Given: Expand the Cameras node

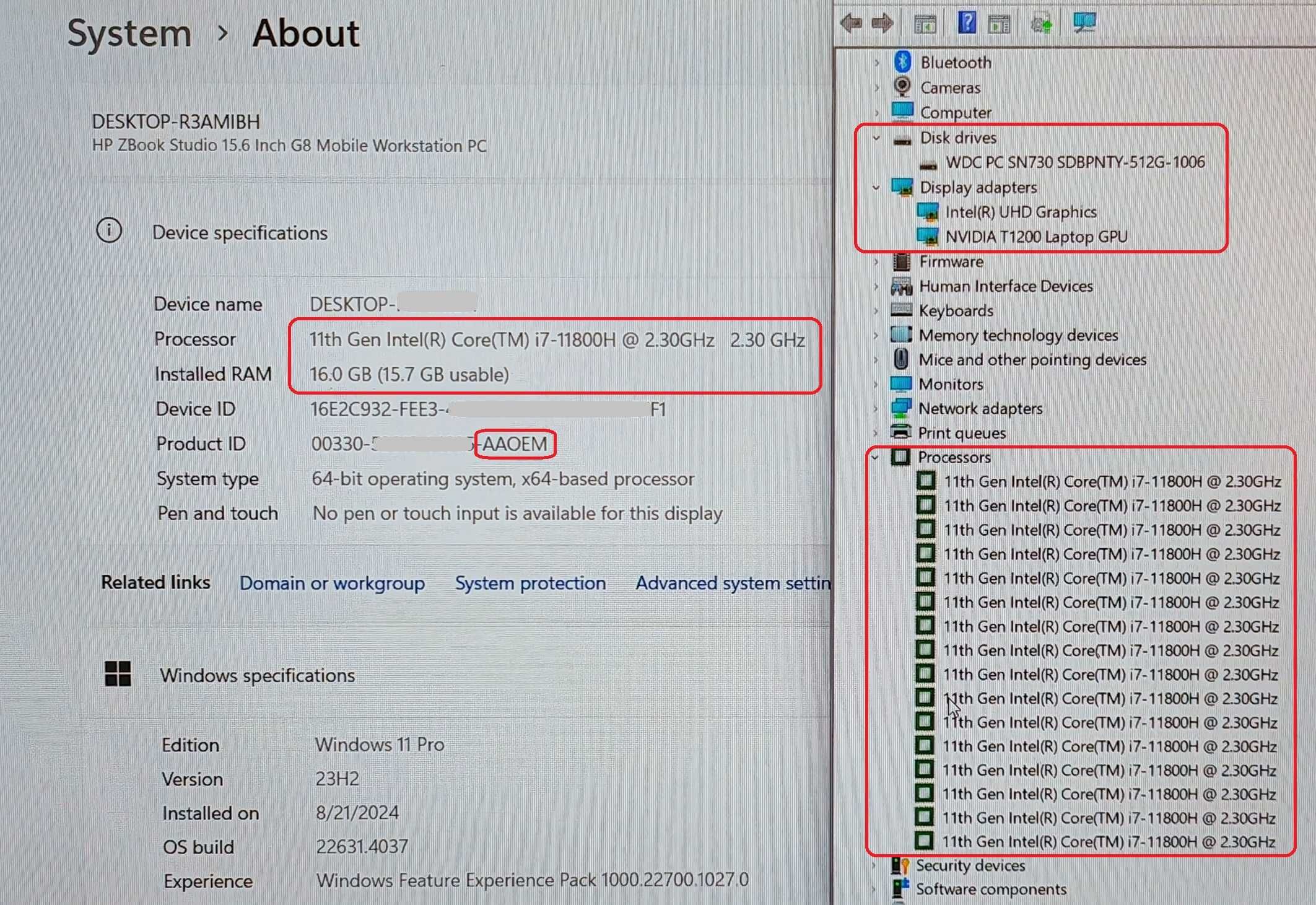Looking at the screenshot, I should point(877,88).
